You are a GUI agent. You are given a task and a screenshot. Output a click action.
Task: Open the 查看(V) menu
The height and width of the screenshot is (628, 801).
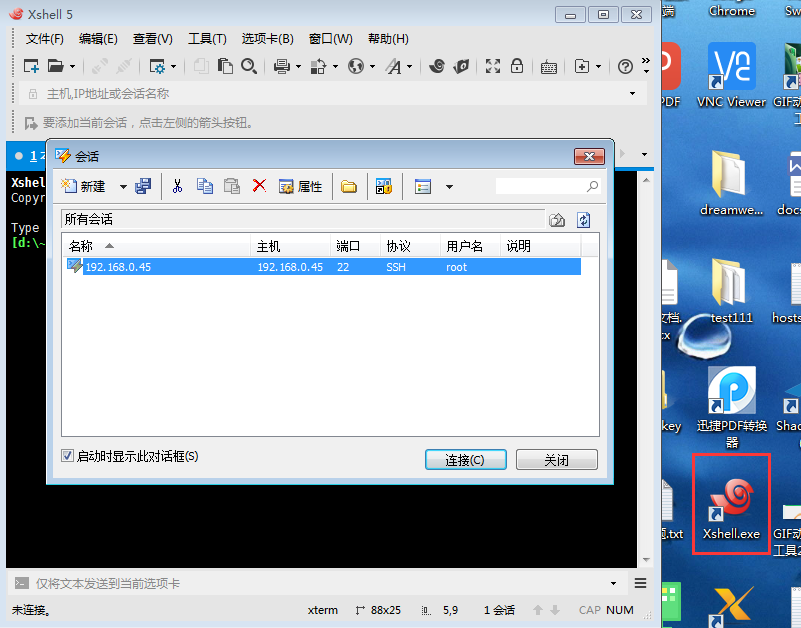coord(153,39)
